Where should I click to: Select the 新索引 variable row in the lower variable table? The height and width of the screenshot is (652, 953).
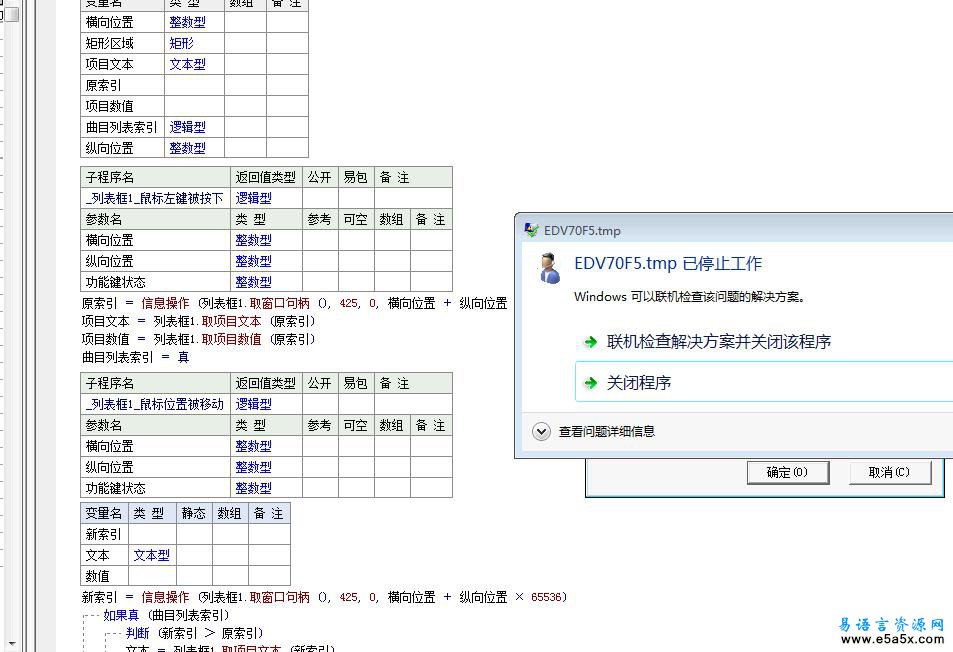click(x=185, y=534)
